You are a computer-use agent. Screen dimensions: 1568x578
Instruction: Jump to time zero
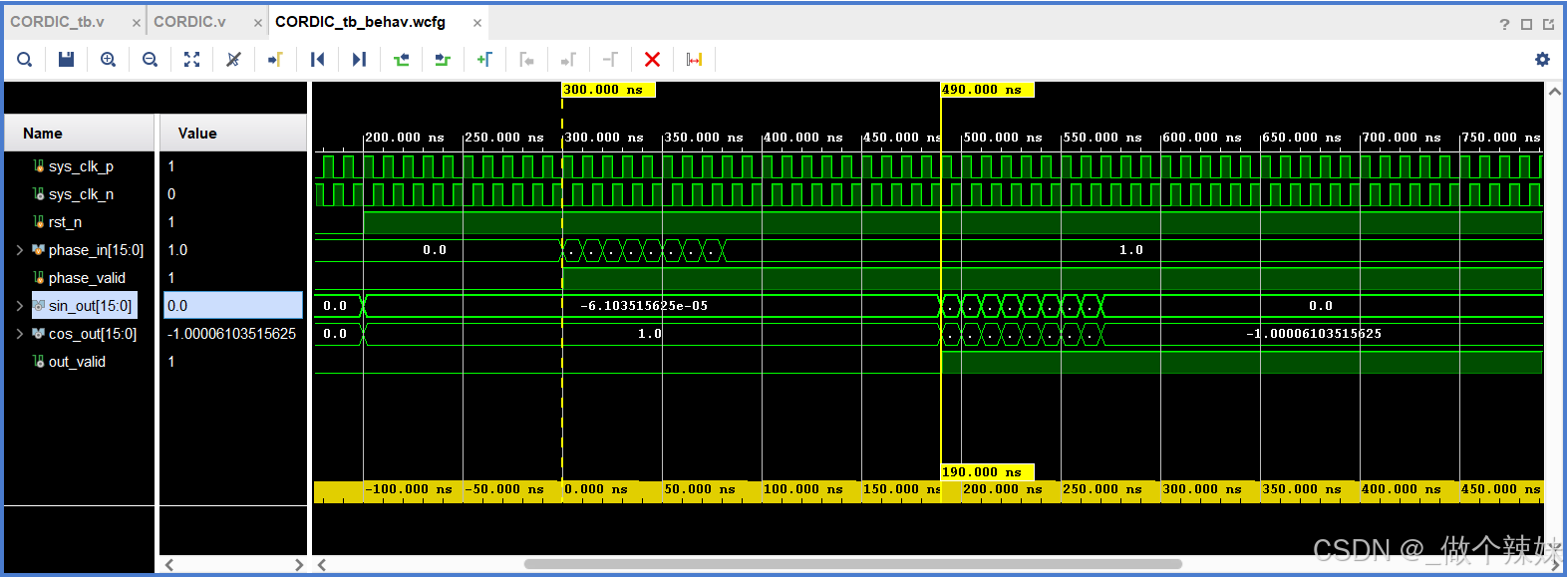point(317,60)
